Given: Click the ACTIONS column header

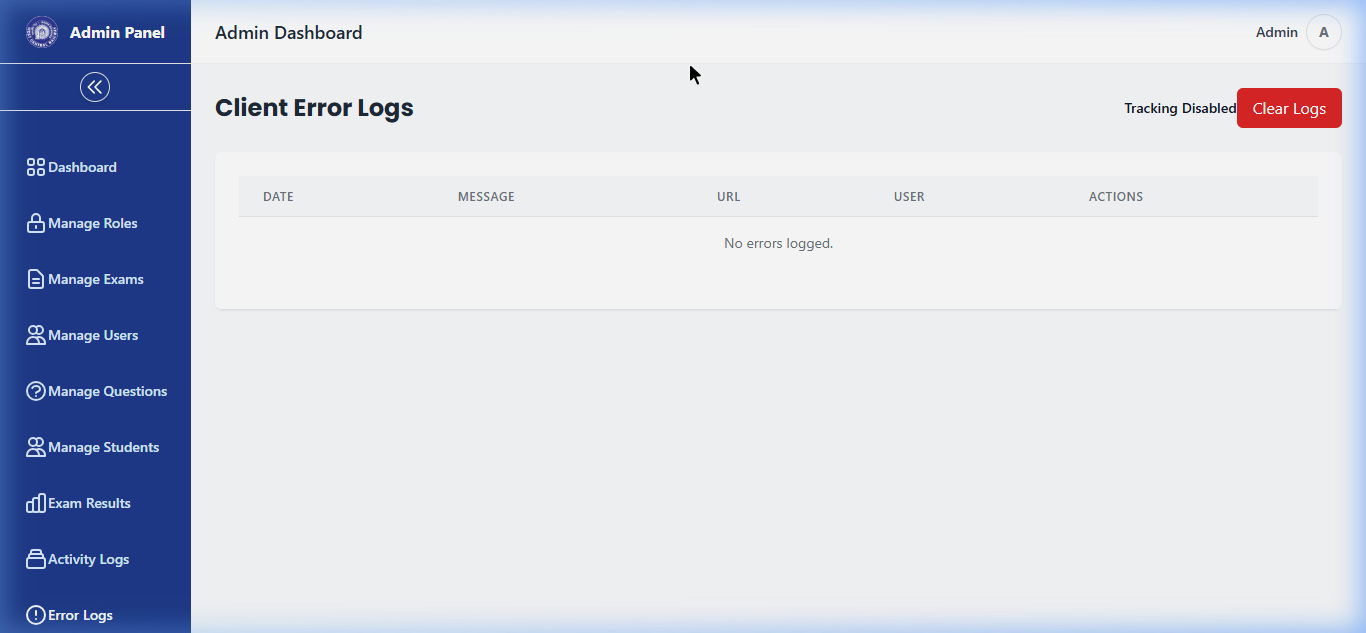Looking at the screenshot, I should pyautogui.click(x=1116, y=197).
